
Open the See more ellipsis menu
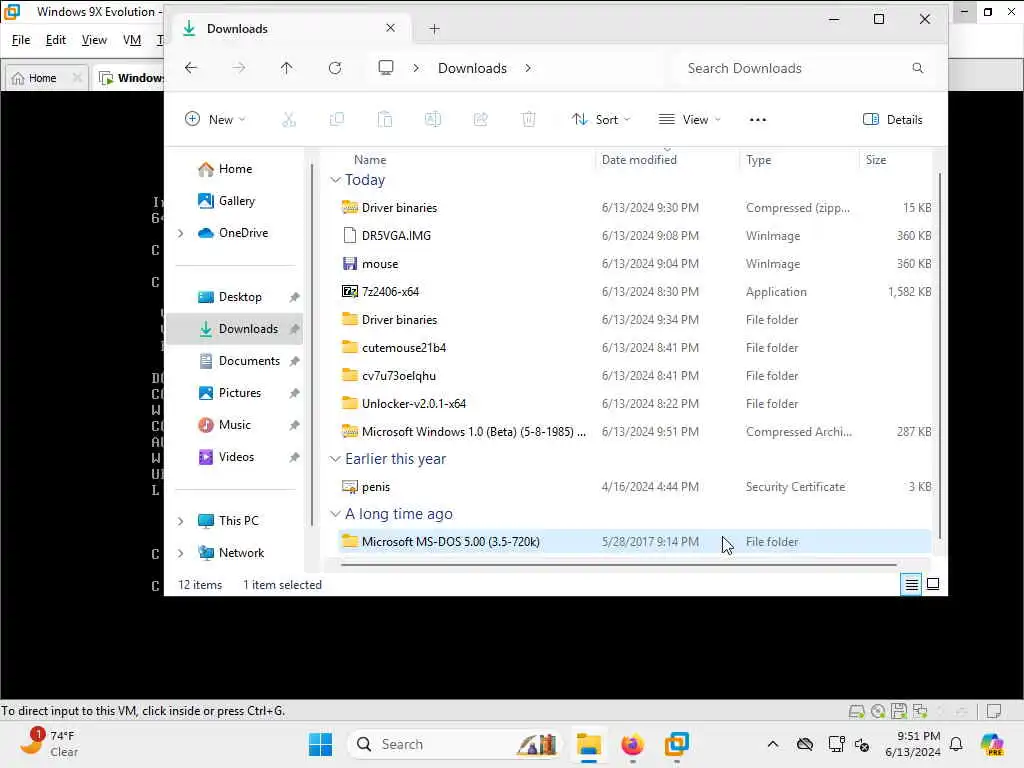(x=758, y=120)
